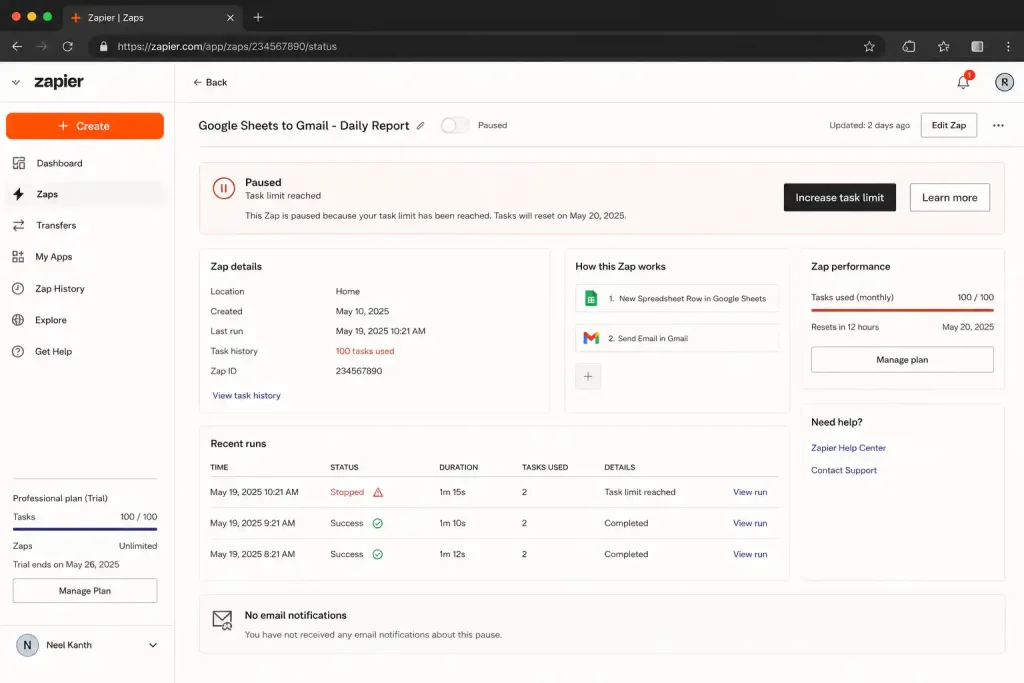Click the Edit Zap button
Image resolution: width=1024 pixels, height=683 pixels.
(x=948, y=125)
